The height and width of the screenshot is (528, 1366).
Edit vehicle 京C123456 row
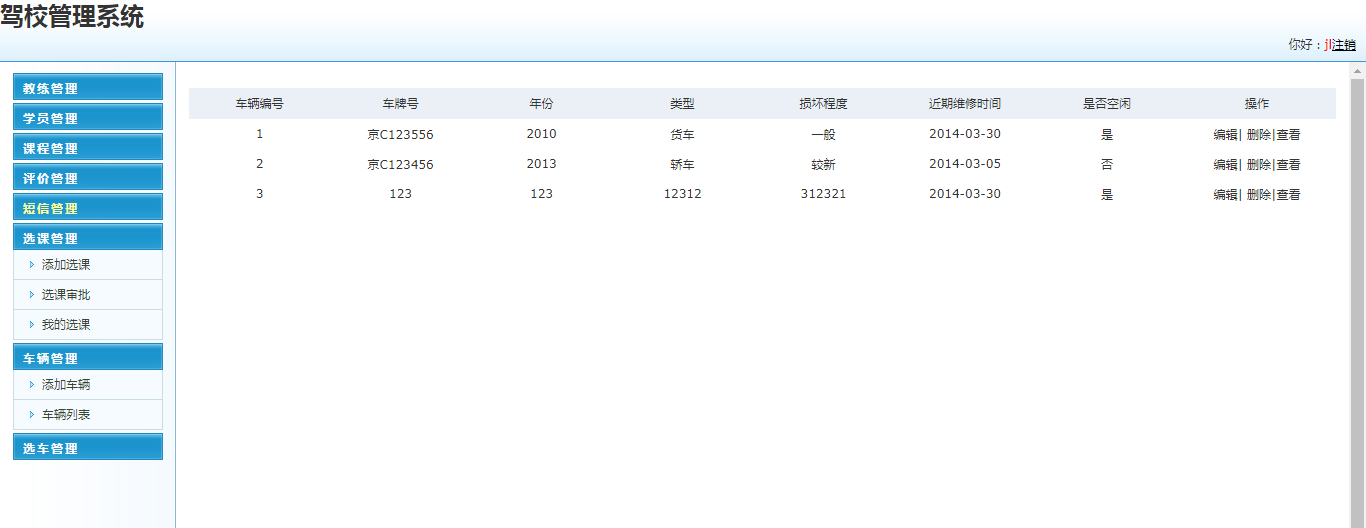coord(1225,165)
